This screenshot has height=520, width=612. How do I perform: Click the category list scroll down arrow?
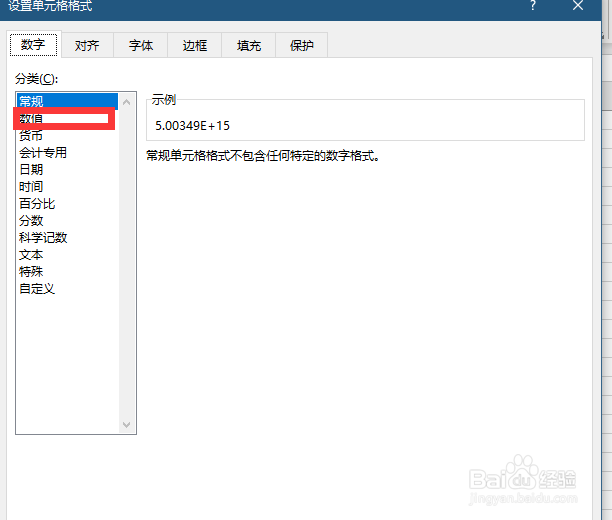coord(126,424)
